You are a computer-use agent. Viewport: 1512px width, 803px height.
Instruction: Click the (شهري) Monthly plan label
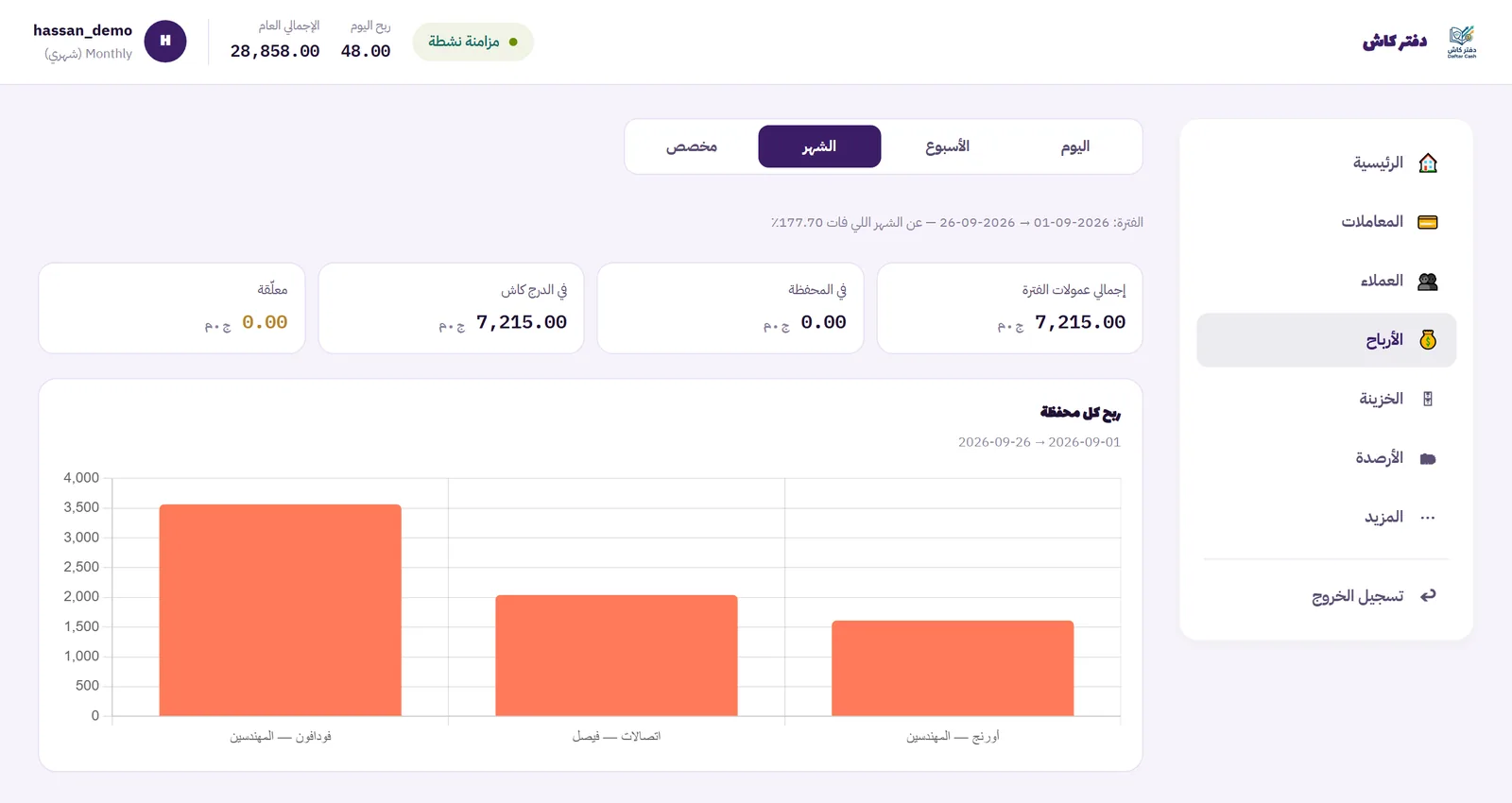88,54
